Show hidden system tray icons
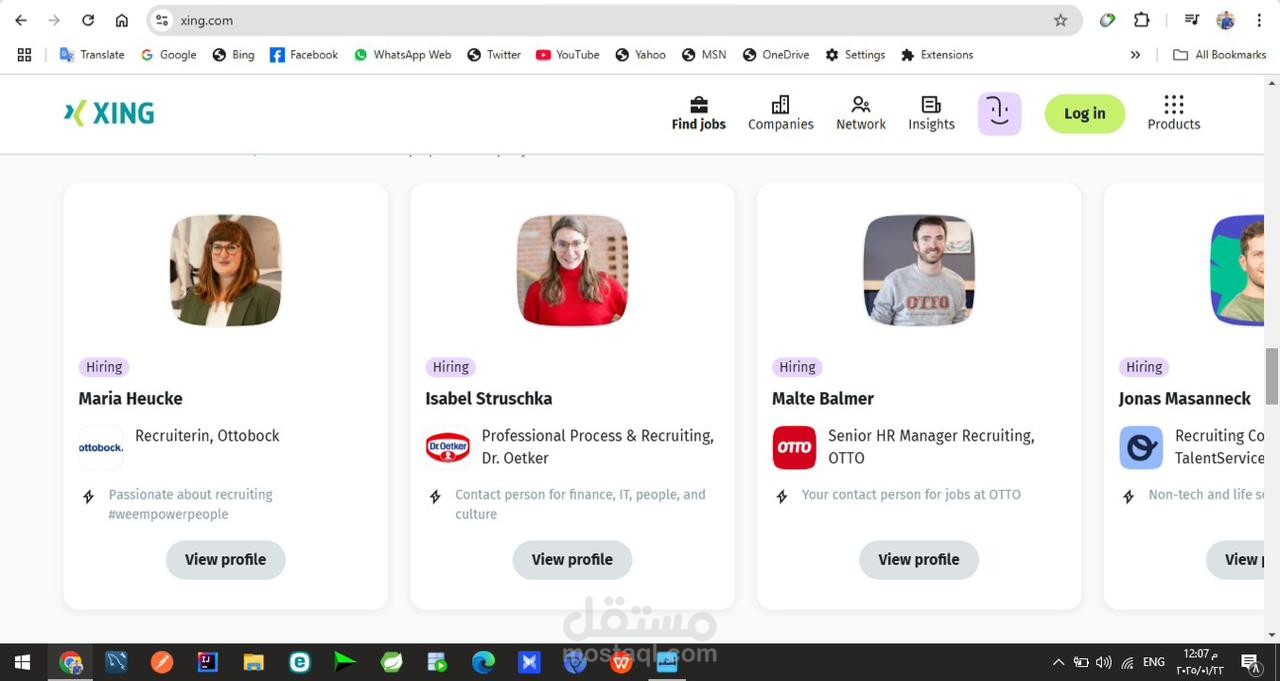This screenshot has width=1280, height=681. 1058,662
